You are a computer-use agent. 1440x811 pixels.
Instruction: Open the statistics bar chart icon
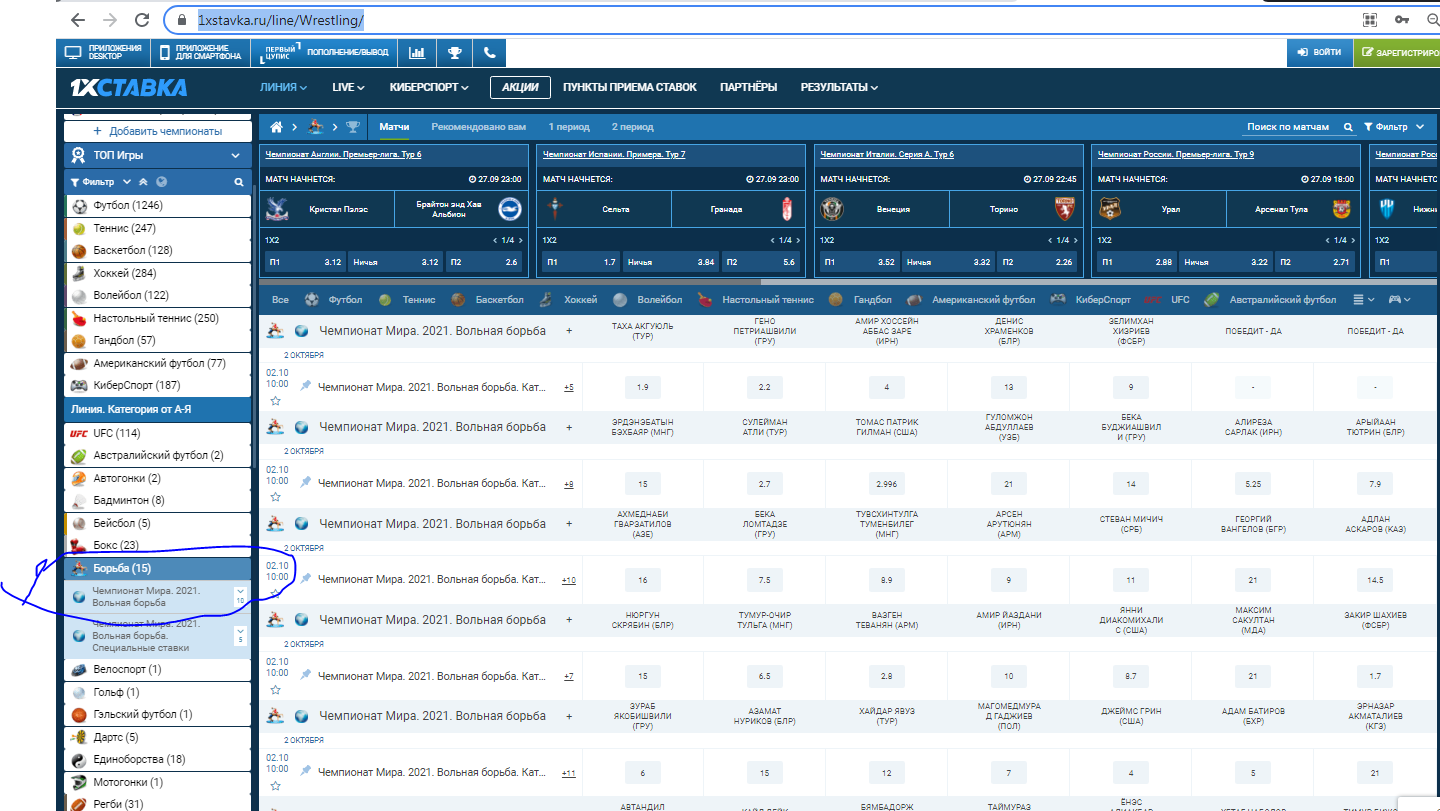point(417,53)
